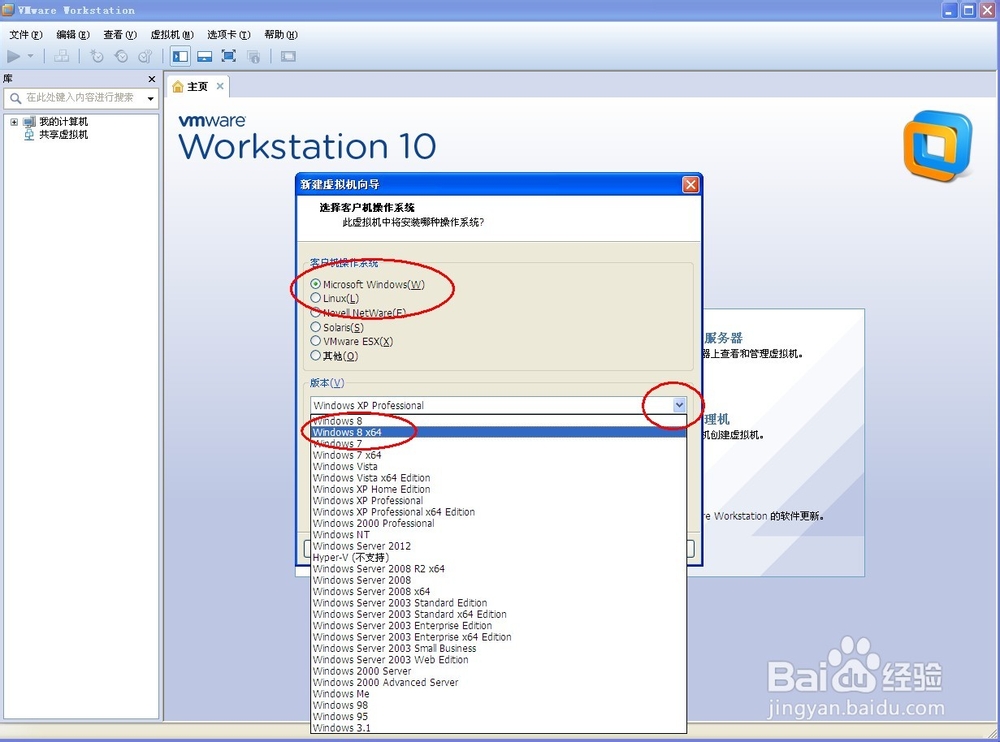
Task: Select 我的计算机 in the library tree
Action: pyautogui.click(x=63, y=121)
